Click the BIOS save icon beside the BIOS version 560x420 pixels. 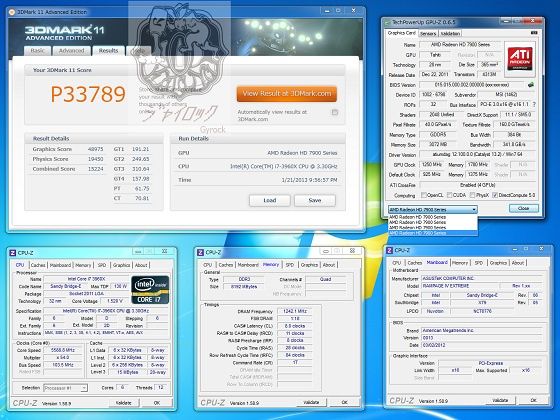pyautogui.click(x=531, y=85)
